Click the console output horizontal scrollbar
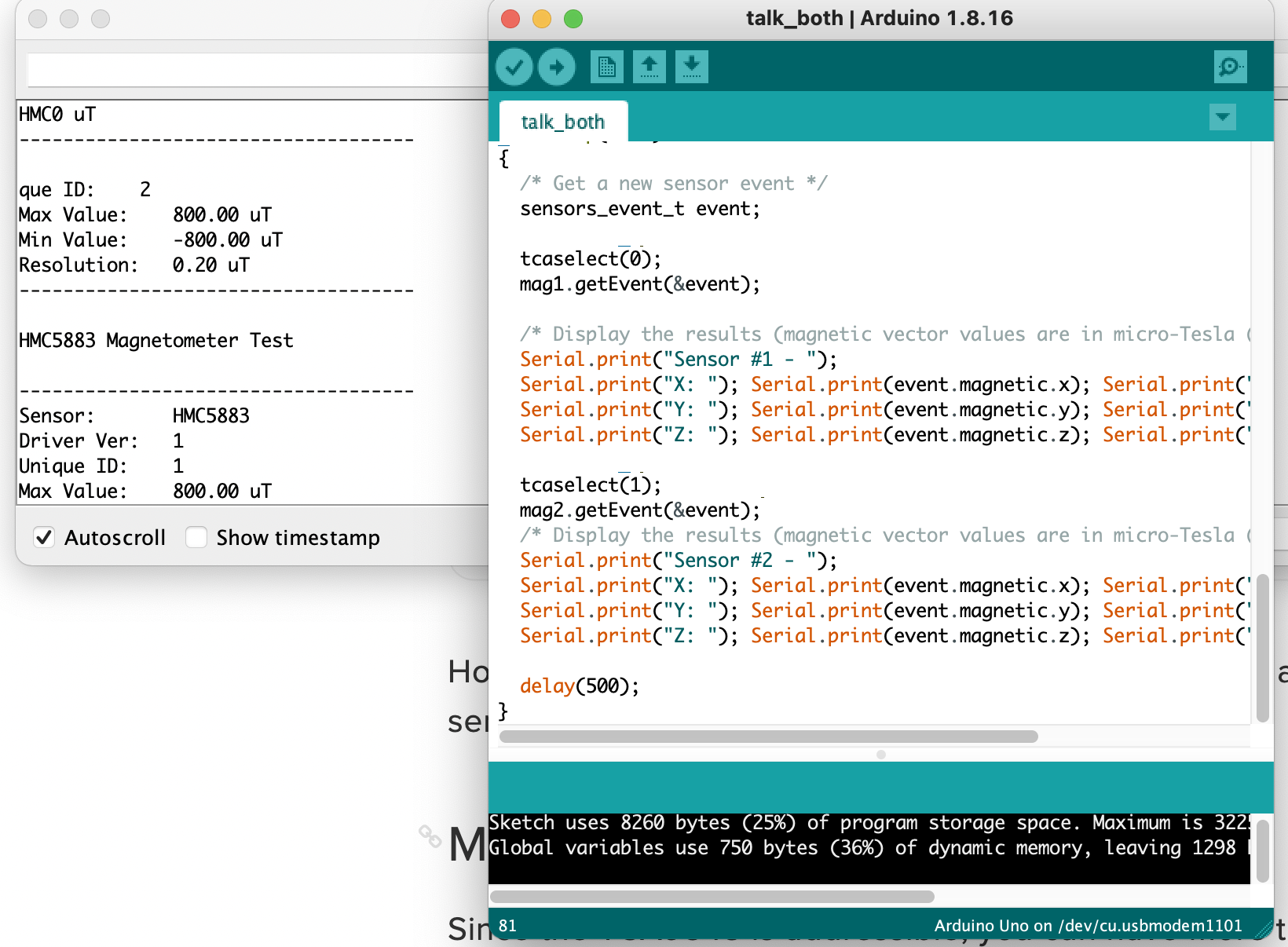Viewport: 1288px width, 947px height. point(712,897)
